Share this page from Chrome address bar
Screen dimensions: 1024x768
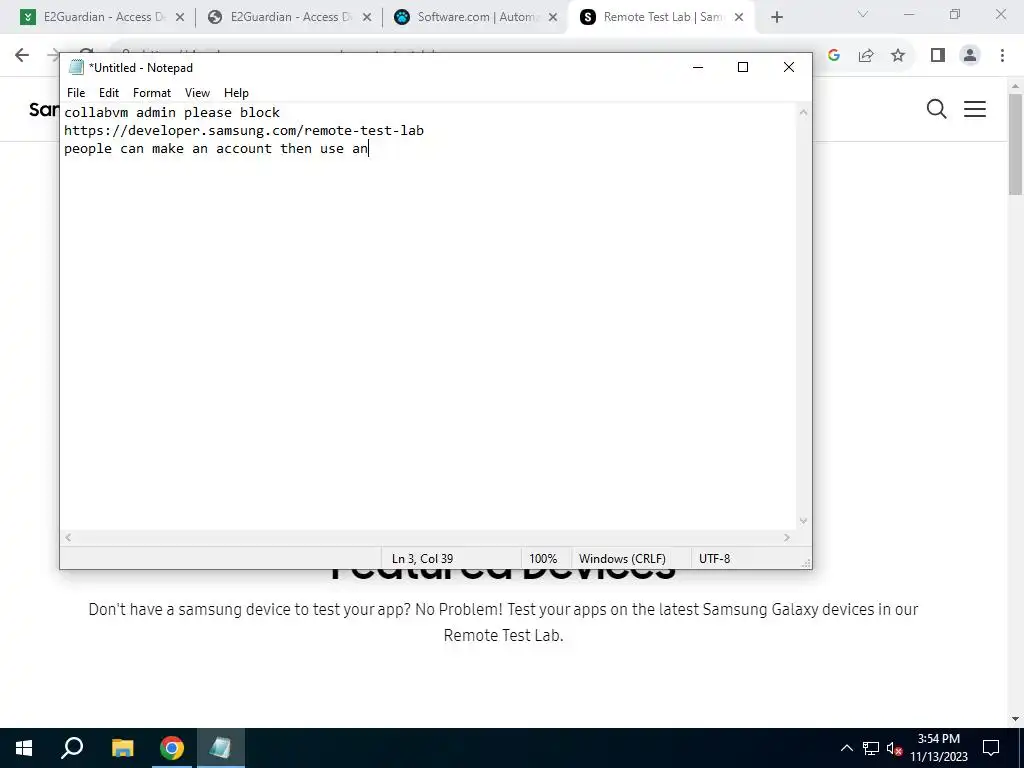tap(866, 56)
